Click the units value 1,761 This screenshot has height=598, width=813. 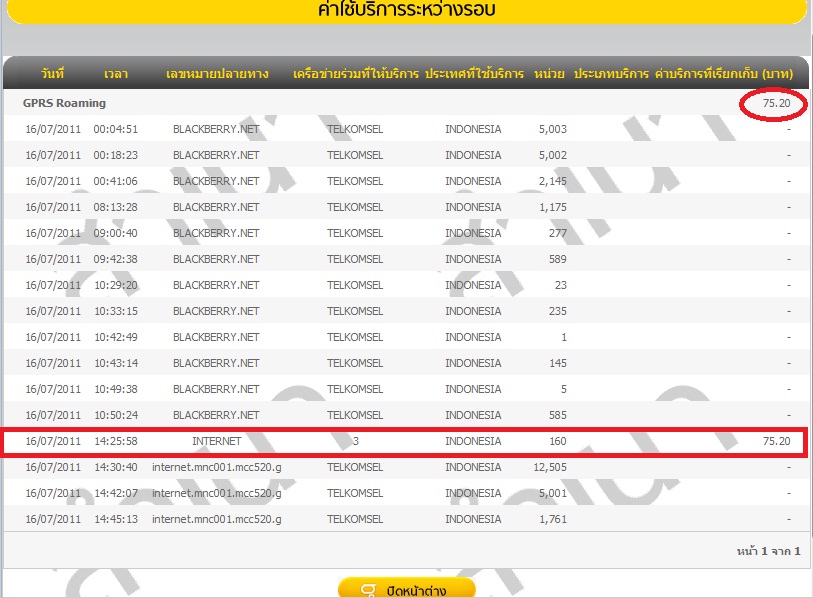553,519
